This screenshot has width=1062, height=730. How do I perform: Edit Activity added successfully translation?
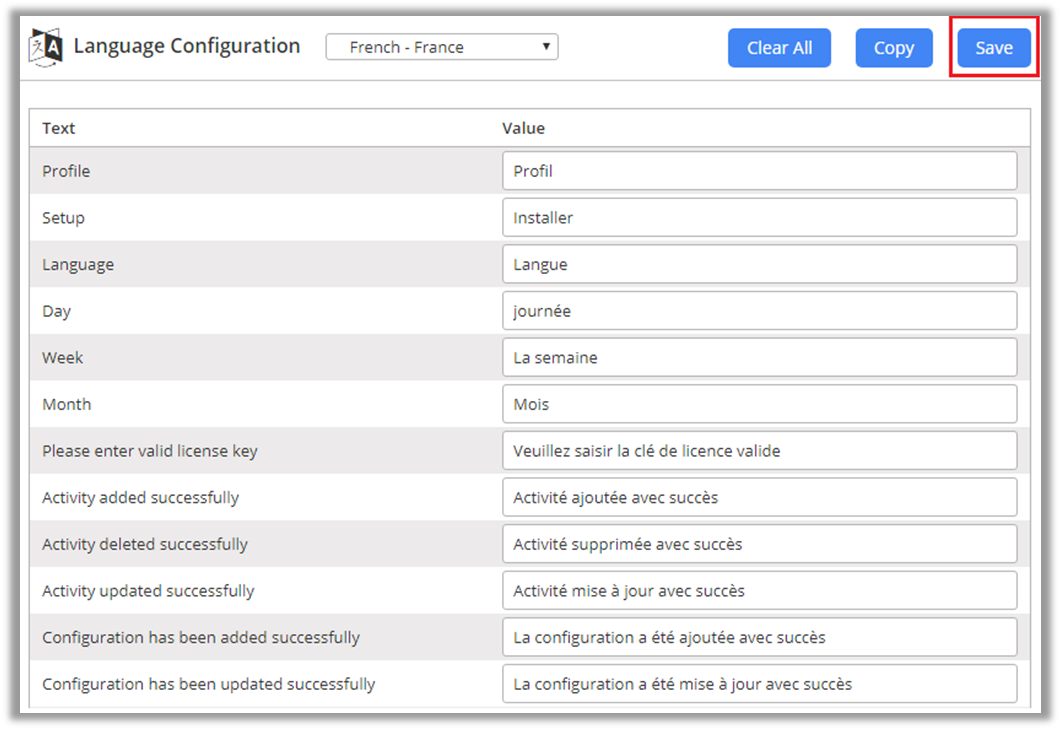point(759,498)
